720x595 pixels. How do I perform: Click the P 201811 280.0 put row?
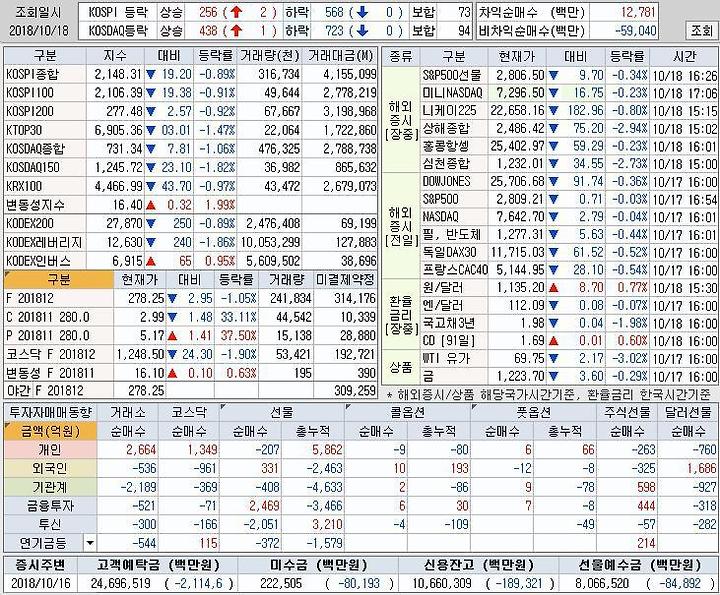pyautogui.click(x=191, y=336)
